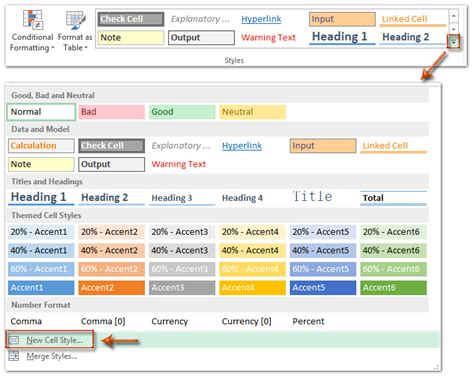Apply the Comma number format
The image size is (474, 378).
[41, 322]
